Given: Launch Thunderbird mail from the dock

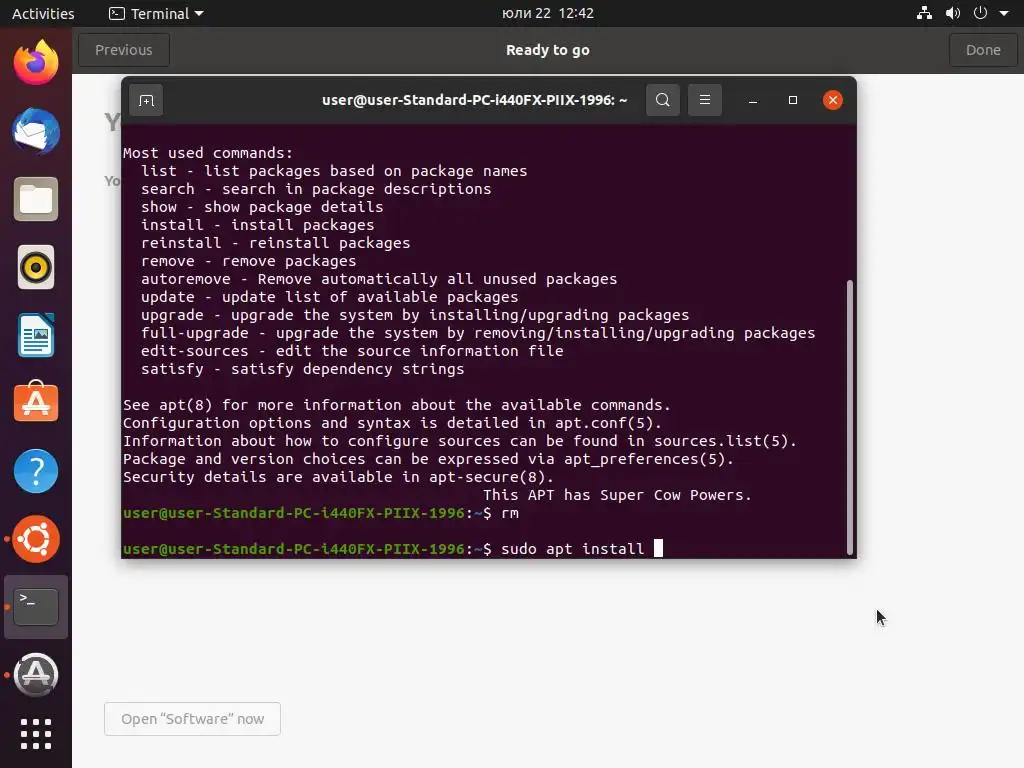Looking at the screenshot, I should point(36,131).
